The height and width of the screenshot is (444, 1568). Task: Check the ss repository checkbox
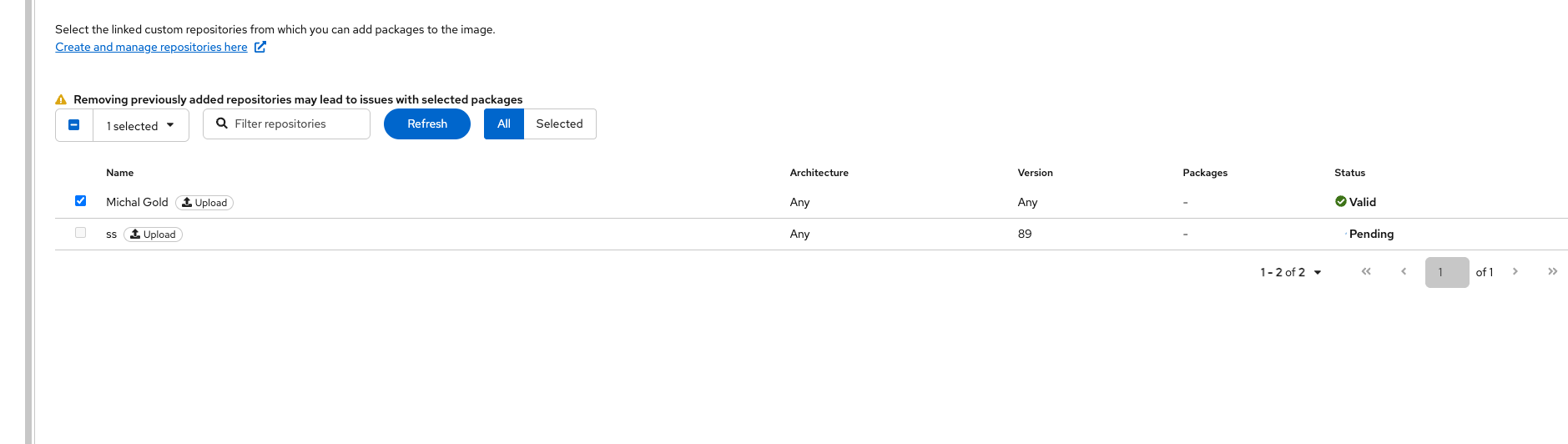81,233
